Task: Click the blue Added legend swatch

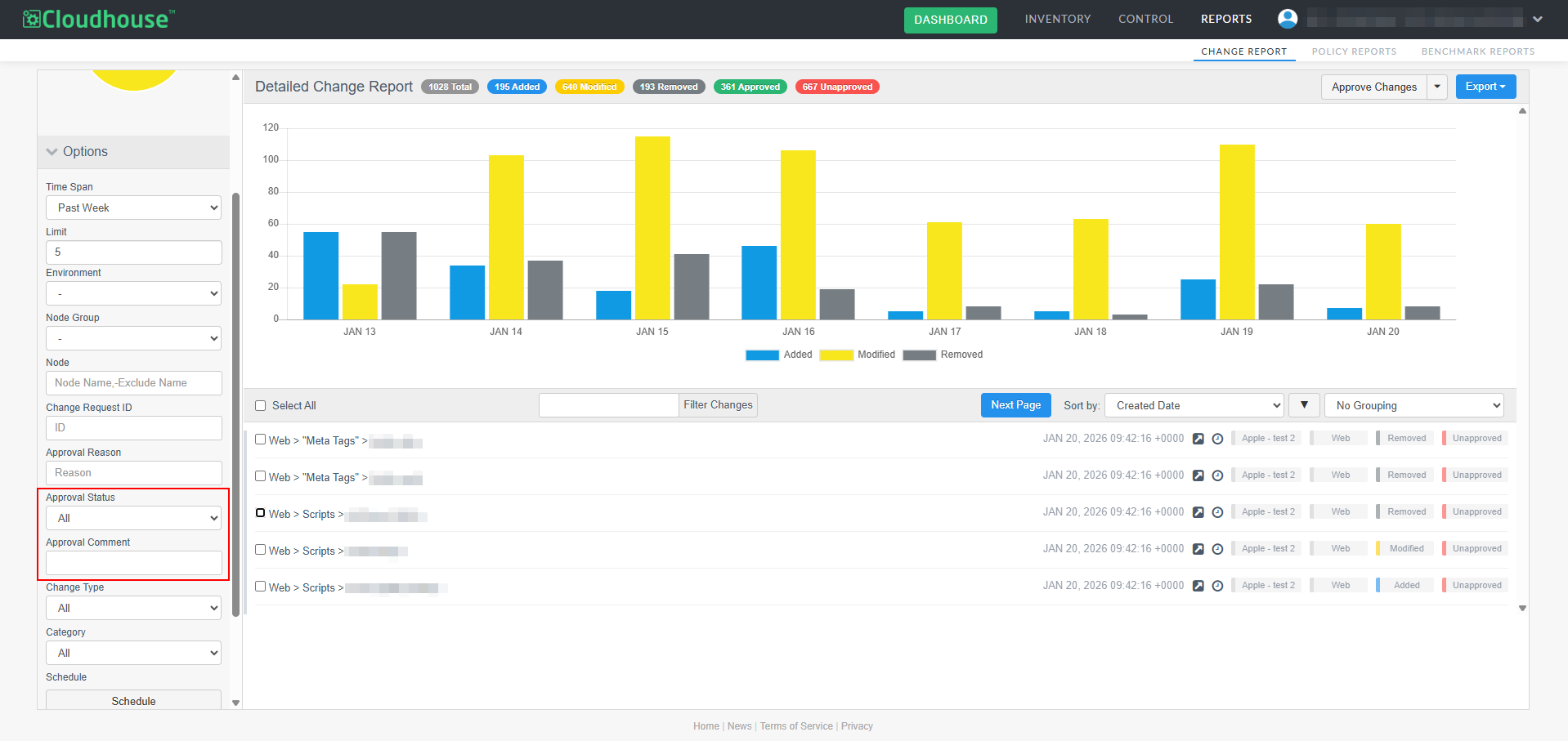Action: tap(762, 355)
